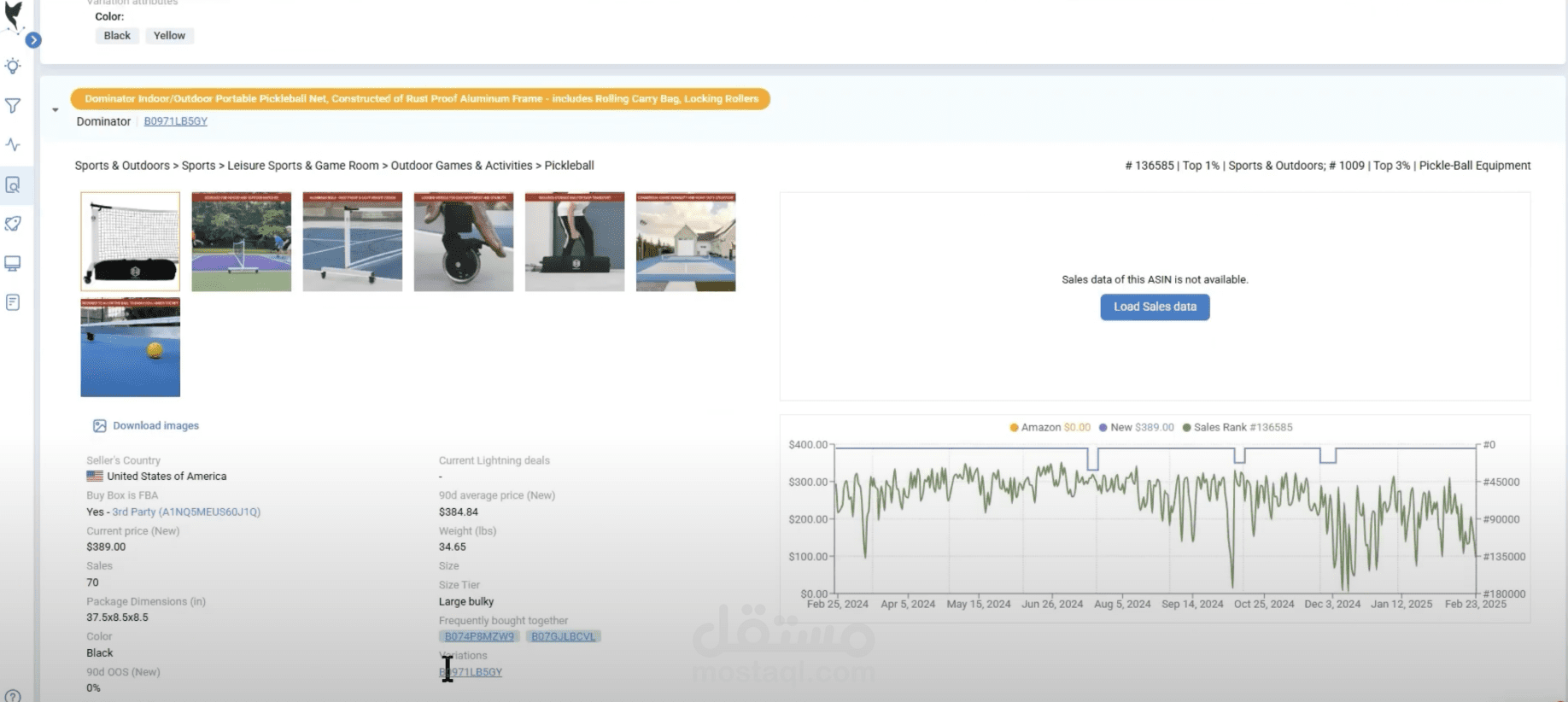Select the first pickleball net product thumbnail

131,242
